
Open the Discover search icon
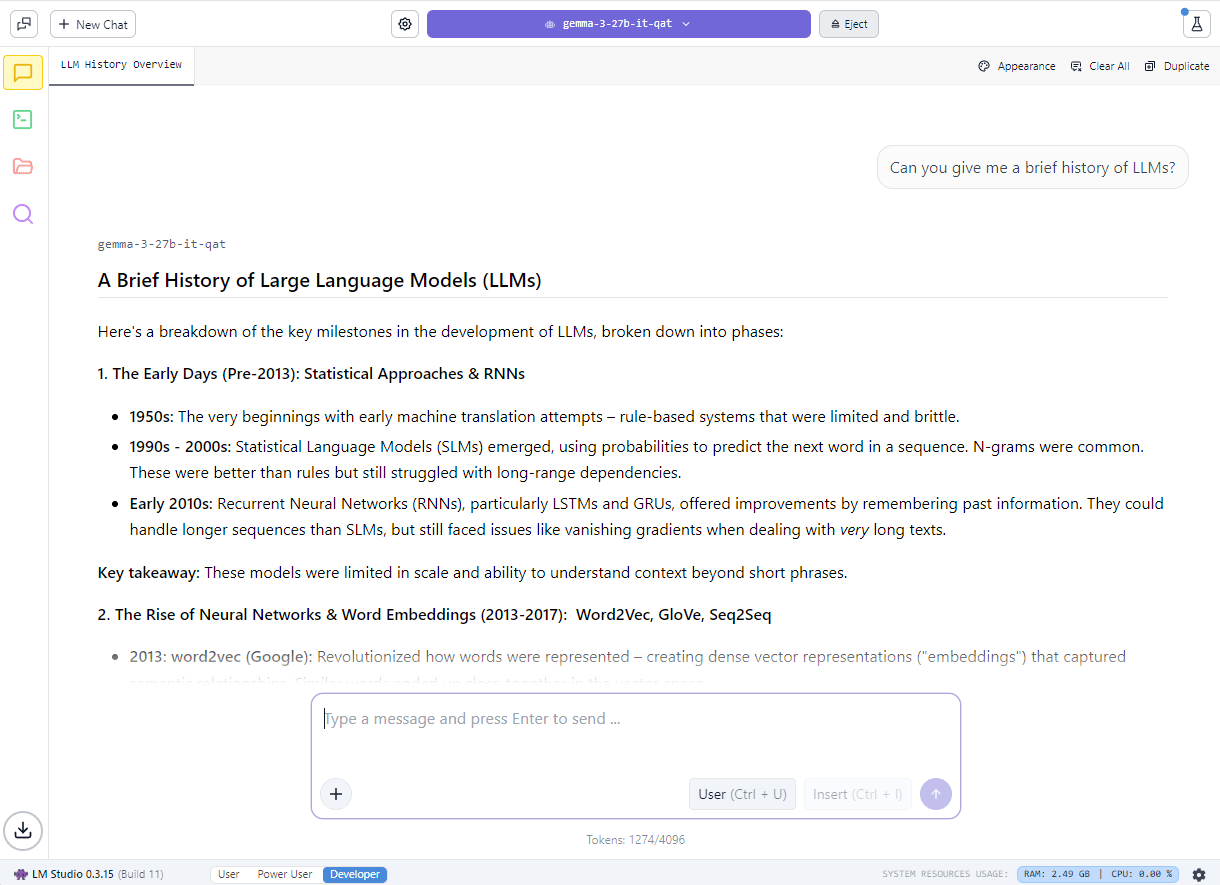[23, 214]
